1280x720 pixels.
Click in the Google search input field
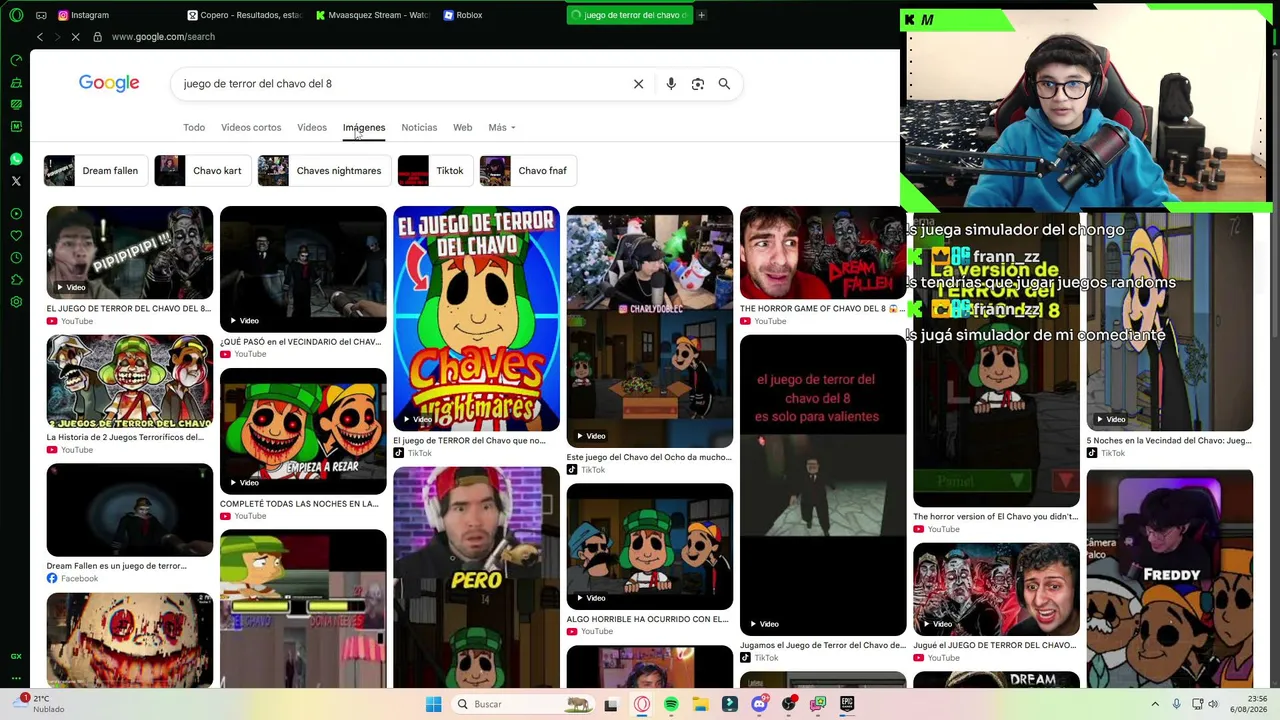click(x=400, y=84)
